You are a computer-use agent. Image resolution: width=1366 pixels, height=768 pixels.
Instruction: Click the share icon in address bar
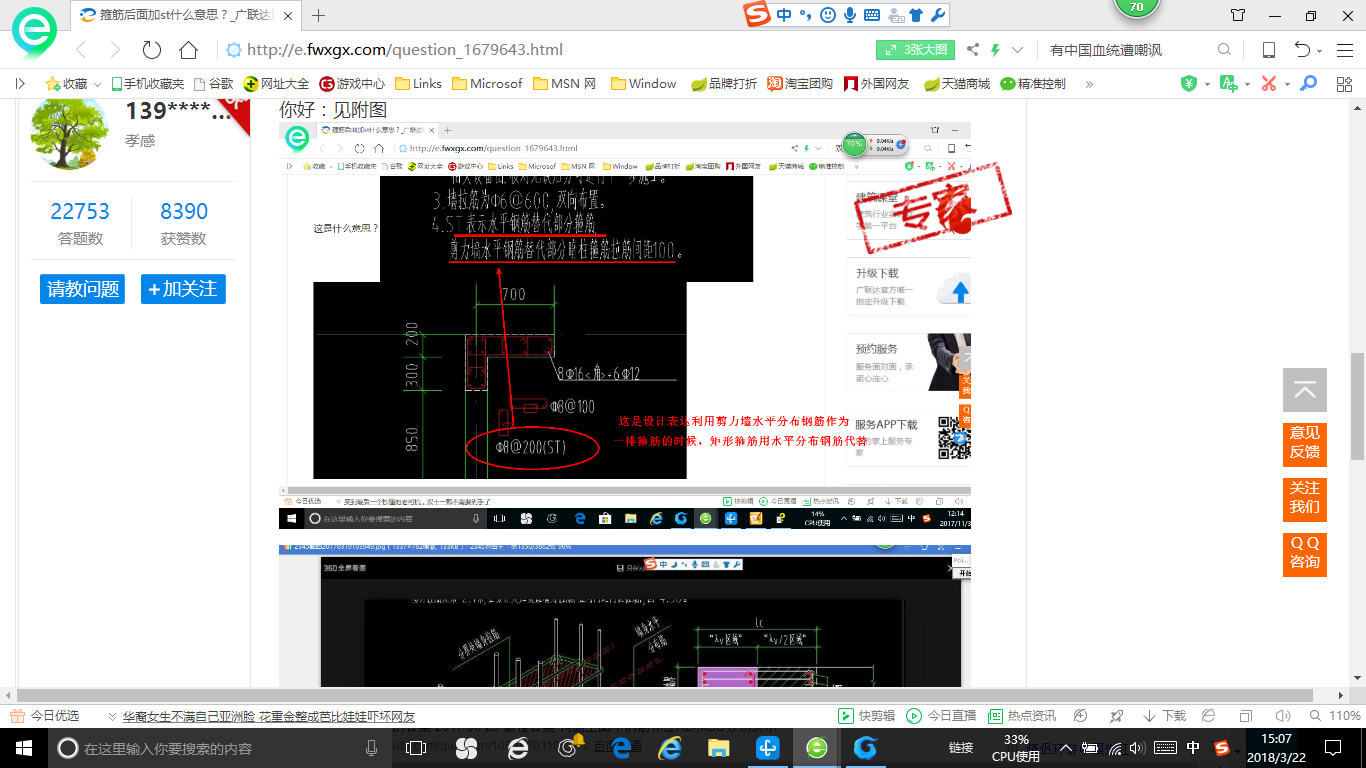(x=972, y=50)
